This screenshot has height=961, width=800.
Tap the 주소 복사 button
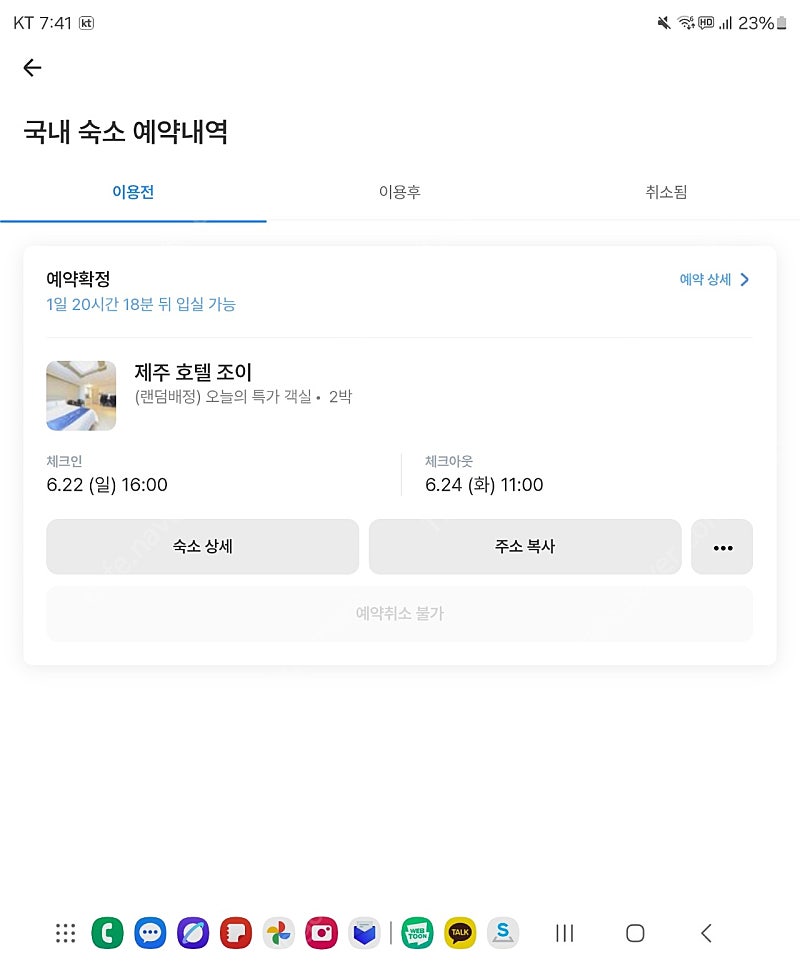525,547
